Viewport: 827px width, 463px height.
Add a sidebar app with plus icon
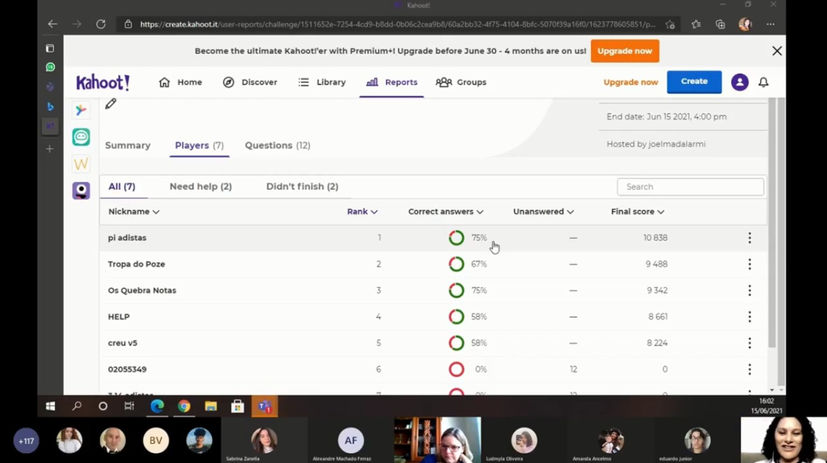(x=50, y=149)
